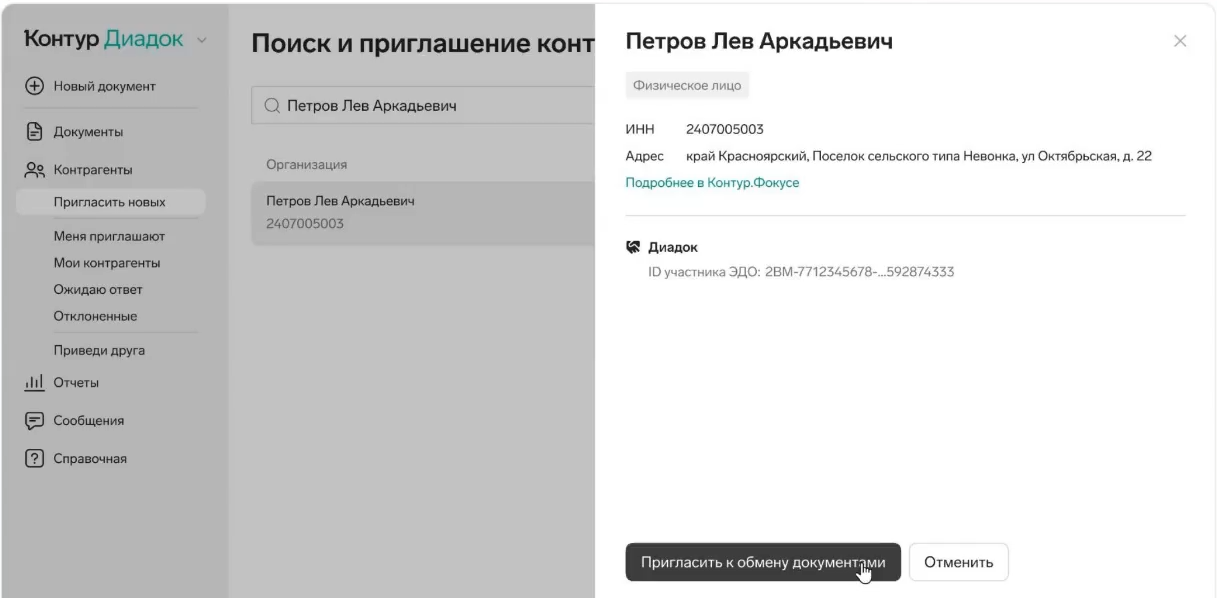Click the Контрагенты people icon
Screen dimensions: 1217x598
pyautogui.click(x=34, y=170)
